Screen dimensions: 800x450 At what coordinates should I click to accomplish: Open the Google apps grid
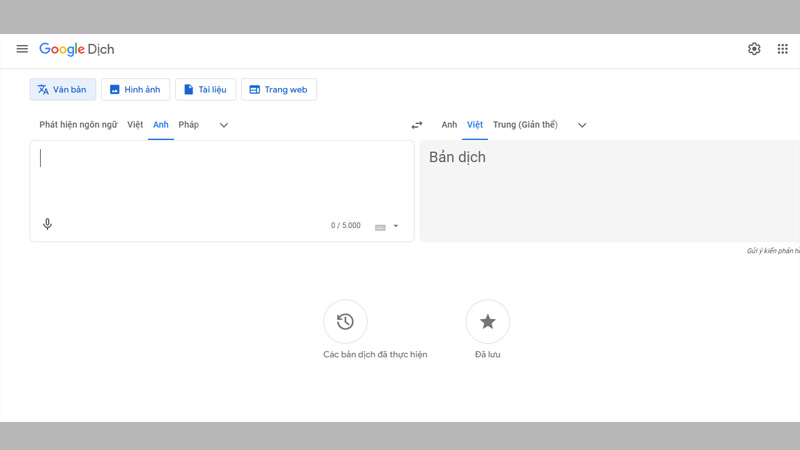(x=783, y=49)
